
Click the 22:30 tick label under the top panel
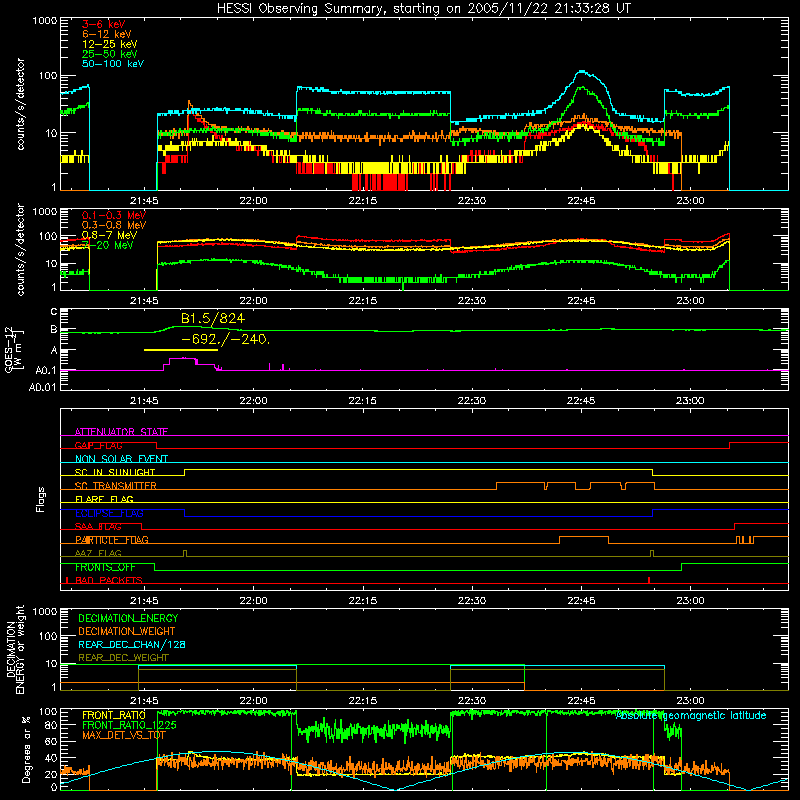coord(472,201)
